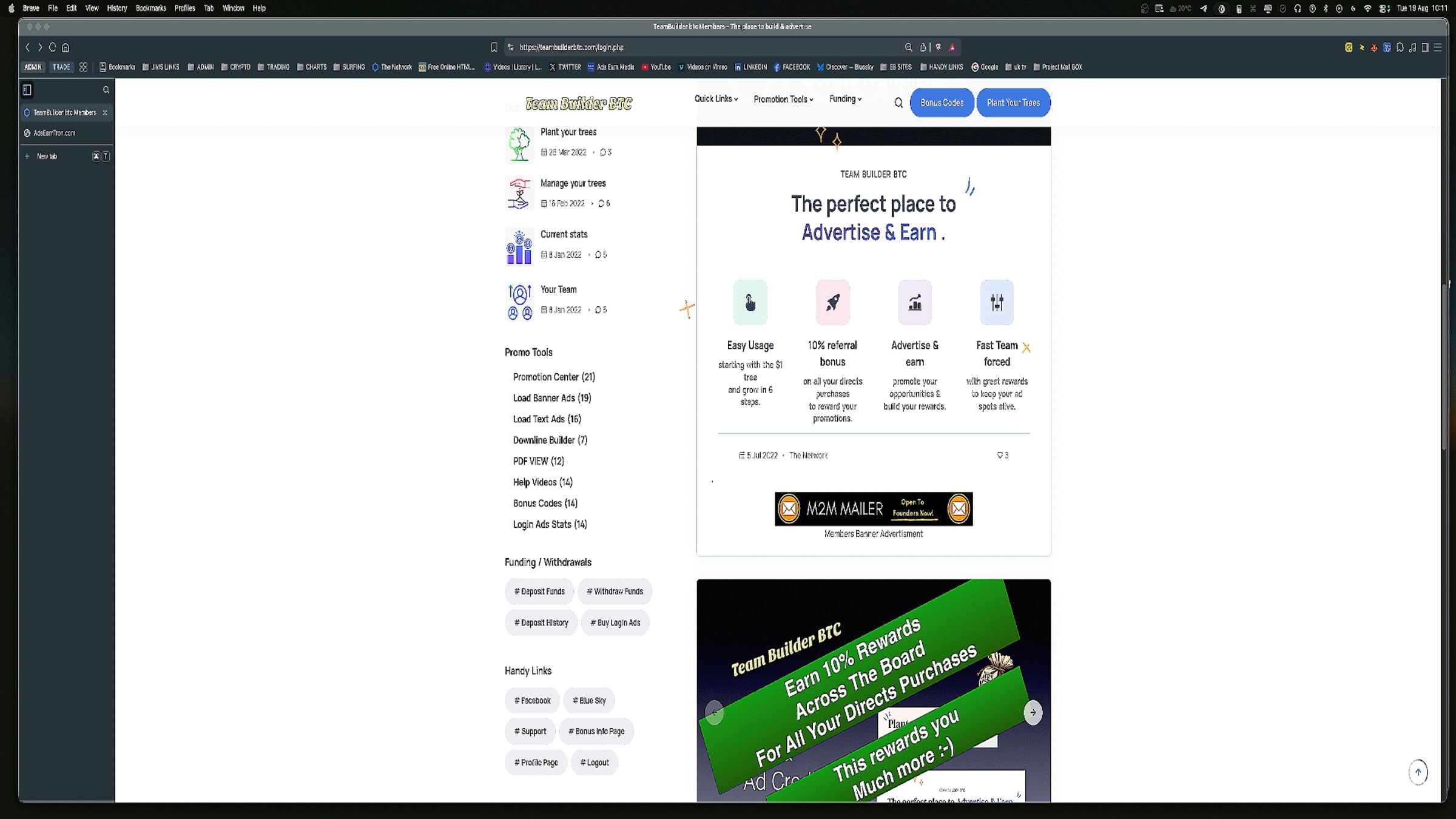1456x819 pixels.
Task: Open the Window menu
Action: tap(234, 8)
